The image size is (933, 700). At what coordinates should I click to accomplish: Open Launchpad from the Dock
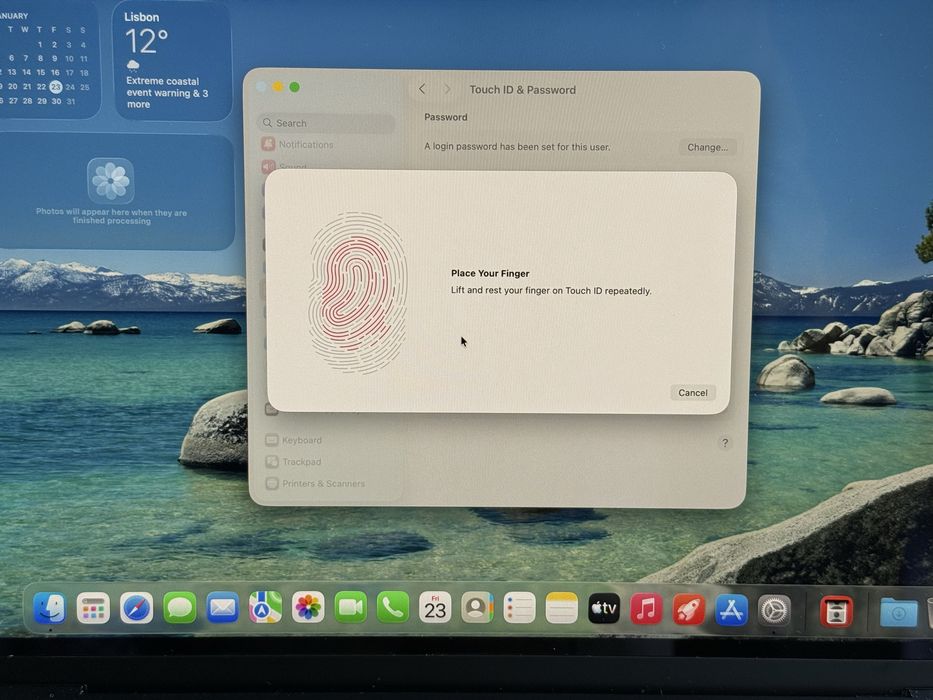click(93, 608)
